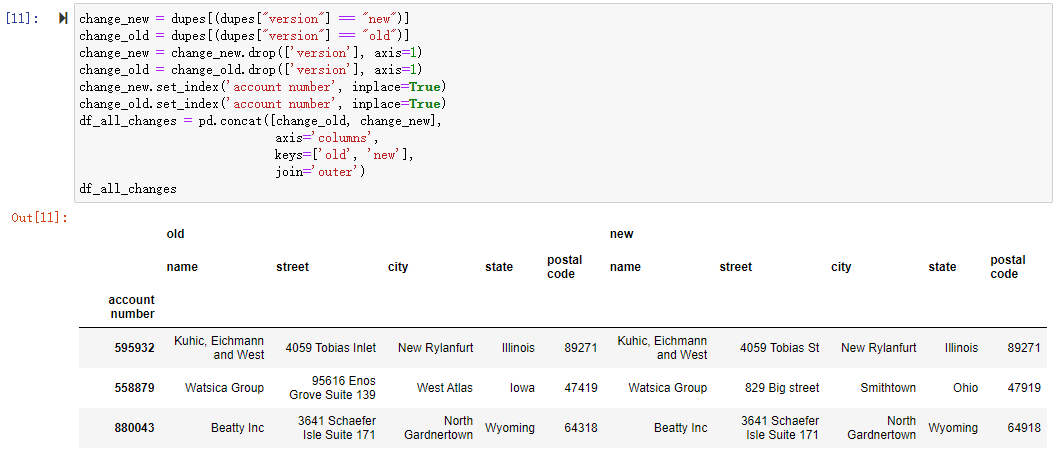The height and width of the screenshot is (462, 1062).
Task: Click the postal code value 47919
Action: [x=1024, y=388]
